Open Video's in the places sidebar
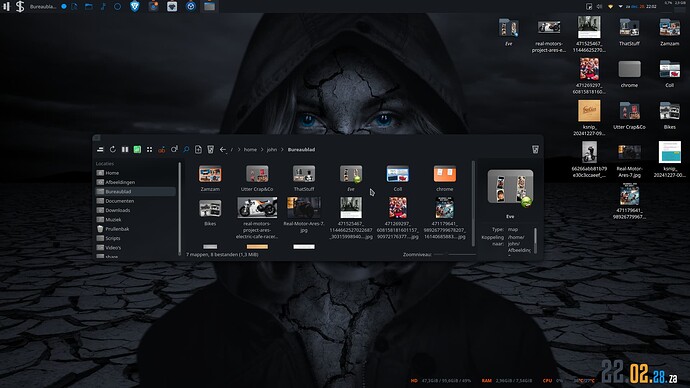 click(x=136, y=248)
